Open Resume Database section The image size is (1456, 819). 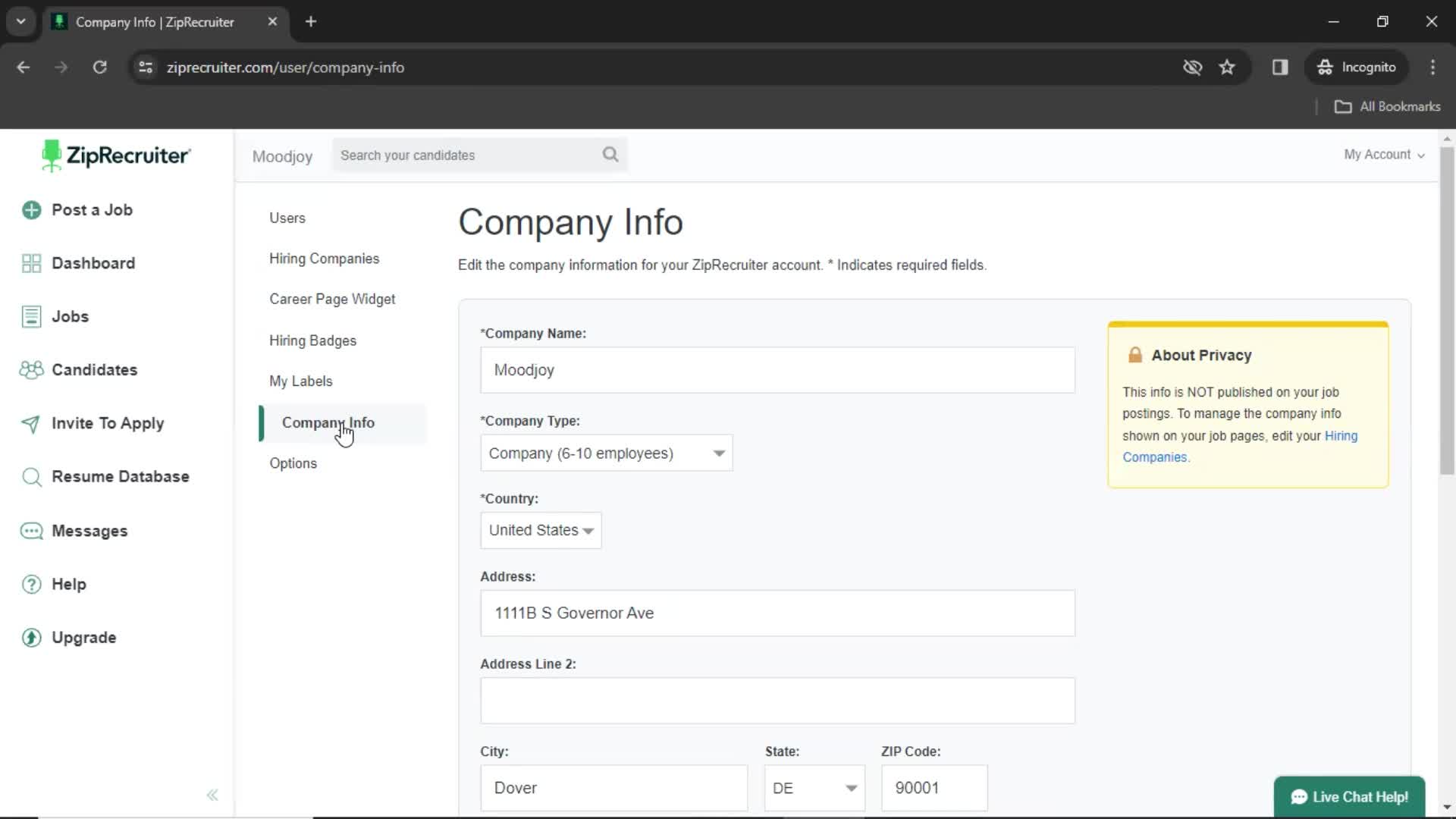coord(120,476)
